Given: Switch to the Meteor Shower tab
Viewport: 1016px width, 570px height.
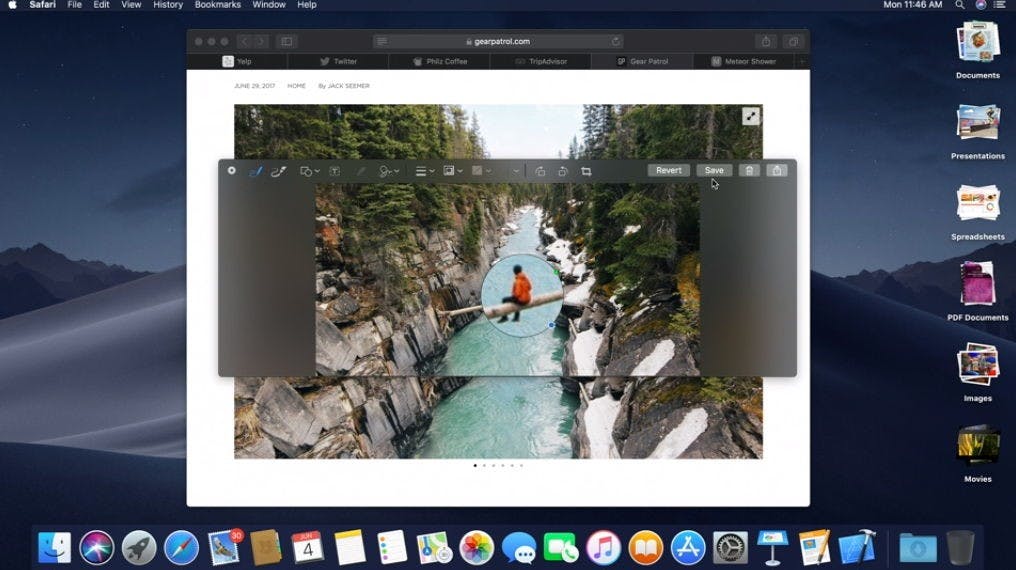Looking at the screenshot, I should [744, 62].
